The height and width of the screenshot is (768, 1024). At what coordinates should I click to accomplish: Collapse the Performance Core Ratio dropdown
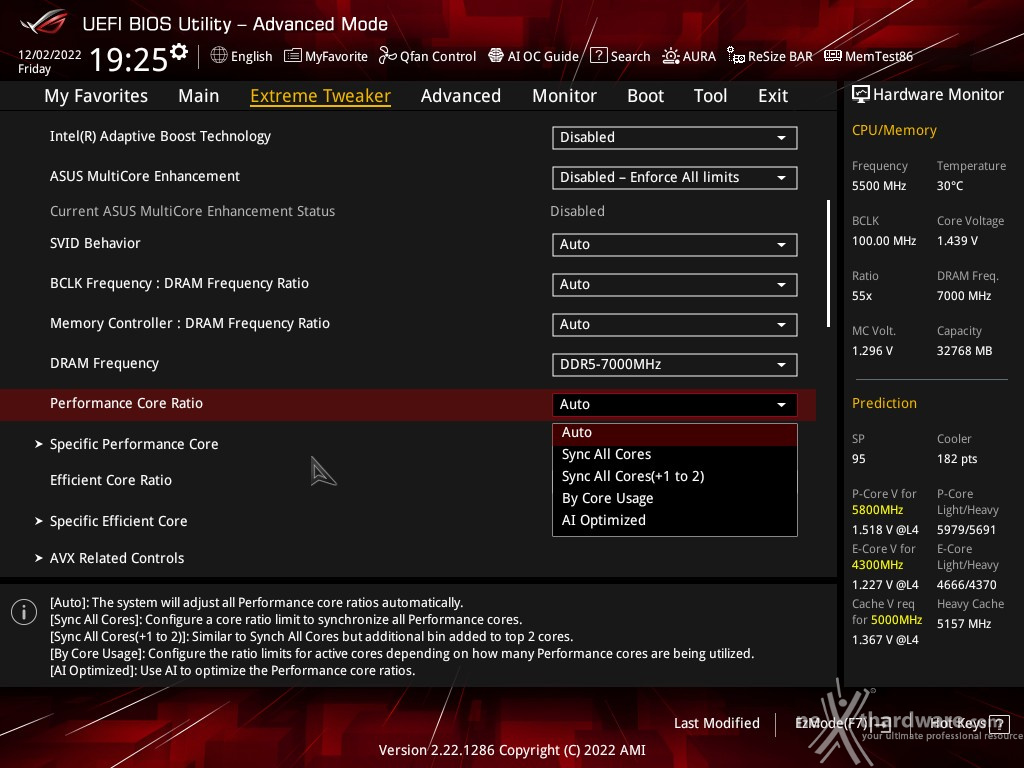pyautogui.click(x=675, y=404)
